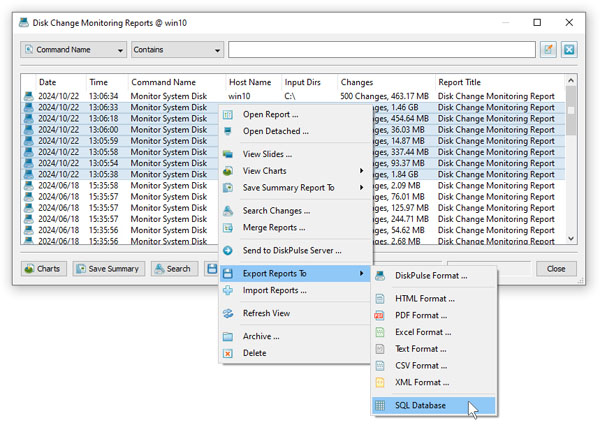Click the Close button
The image size is (600, 425).
[x=556, y=269]
